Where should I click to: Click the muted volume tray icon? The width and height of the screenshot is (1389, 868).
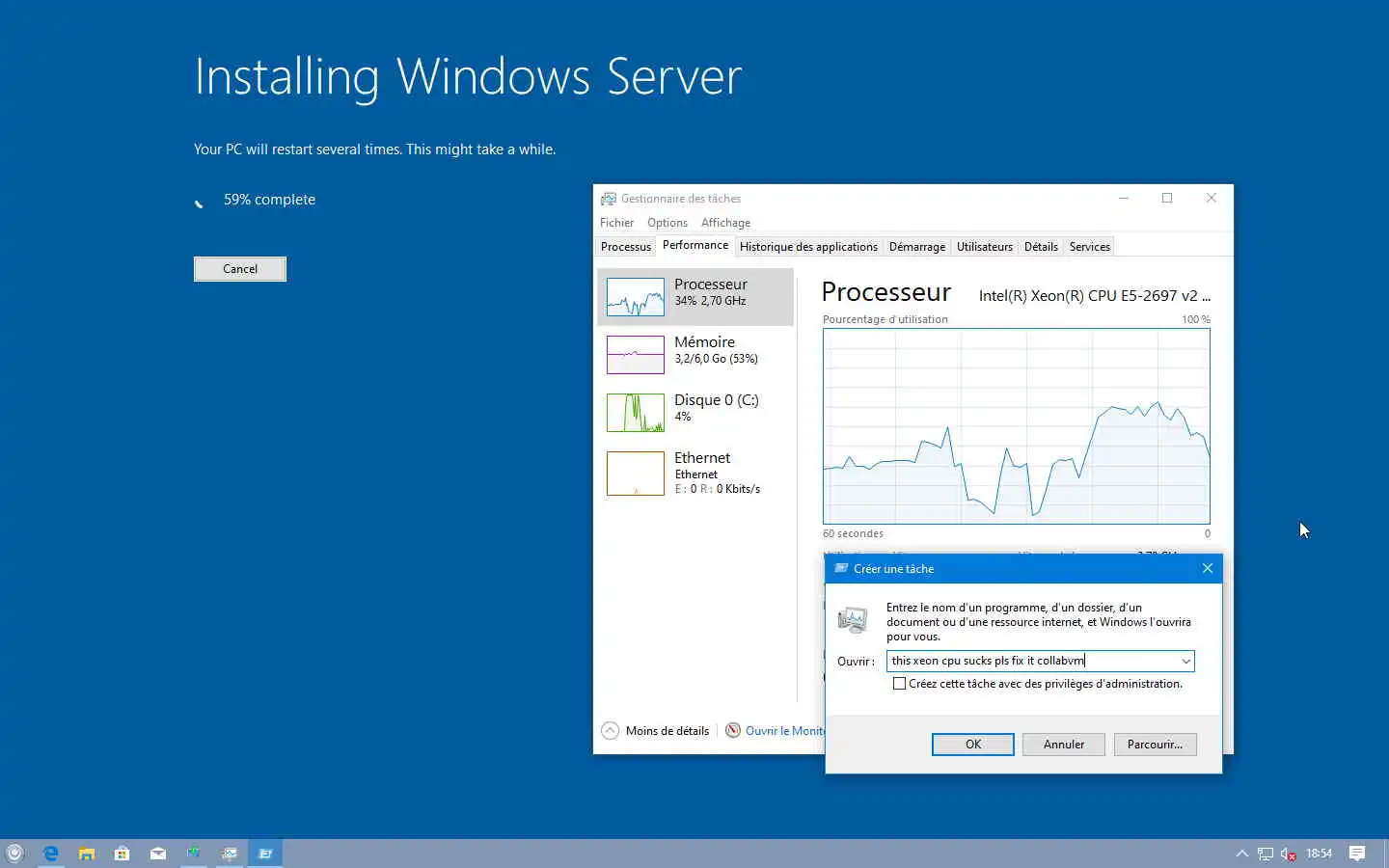(1288, 854)
